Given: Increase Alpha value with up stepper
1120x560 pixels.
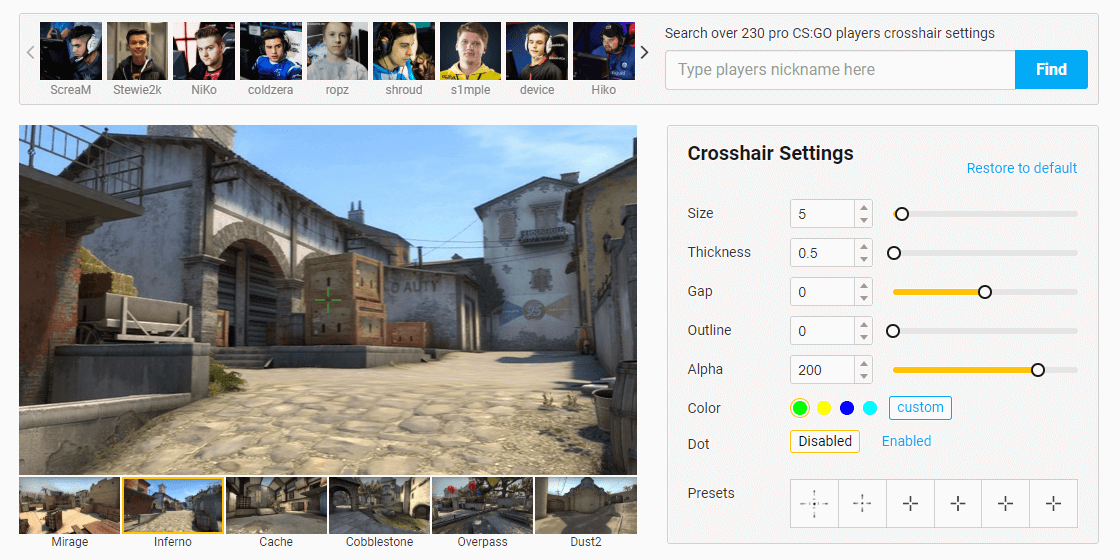Looking at the screenshot, I should point(863,364).
